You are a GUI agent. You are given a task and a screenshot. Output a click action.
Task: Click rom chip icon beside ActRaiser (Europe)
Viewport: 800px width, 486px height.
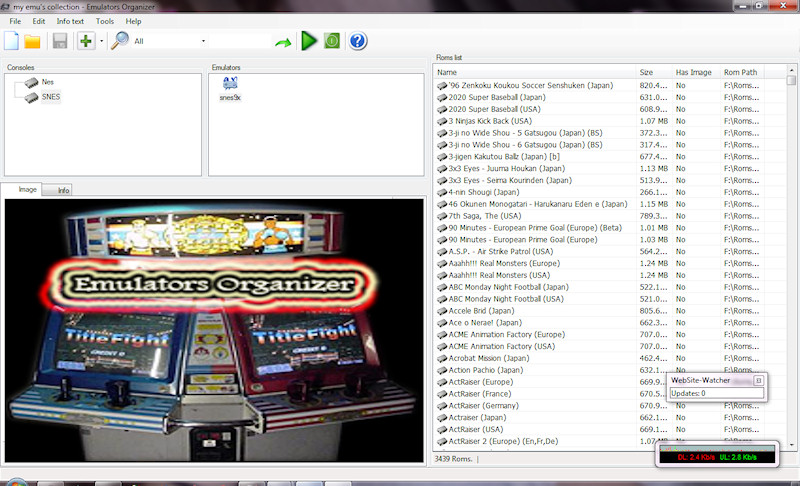(442, 382)
